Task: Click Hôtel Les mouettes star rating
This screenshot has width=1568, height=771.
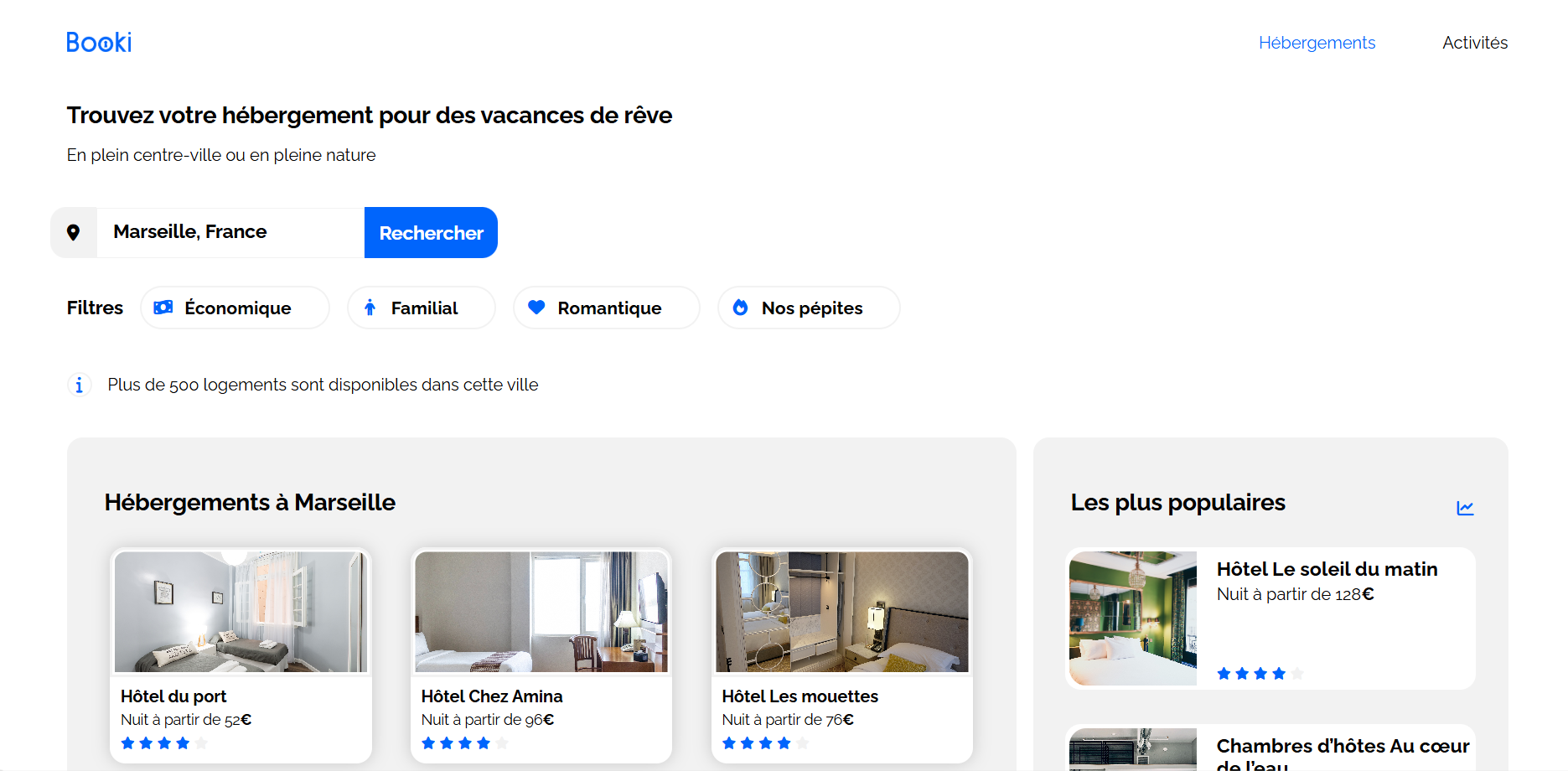Action: pyautogui.click(x=765, y=743)
